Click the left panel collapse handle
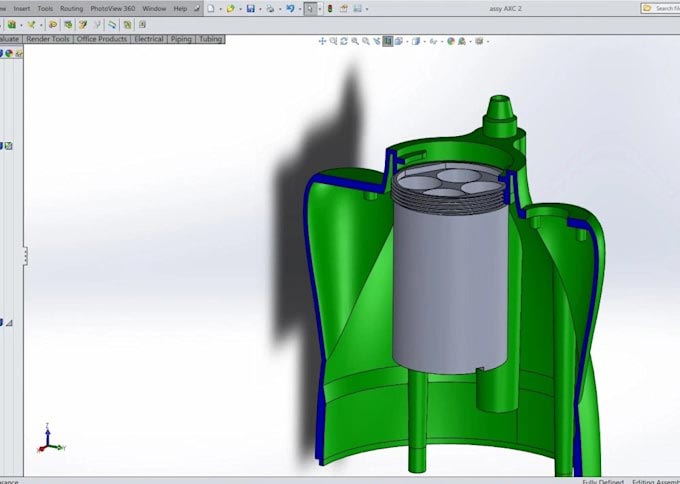The height and width of the screenshot is (484, 680). tap(25, 256)
